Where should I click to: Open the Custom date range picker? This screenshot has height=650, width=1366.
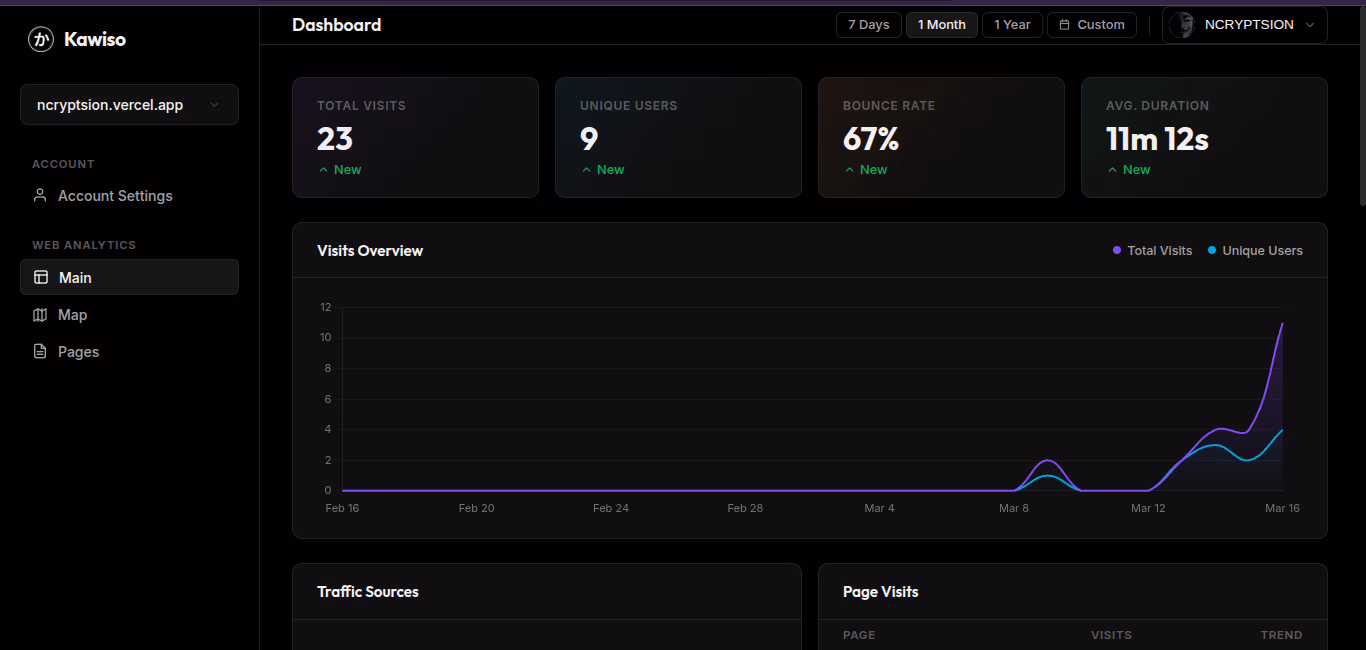1092,25
